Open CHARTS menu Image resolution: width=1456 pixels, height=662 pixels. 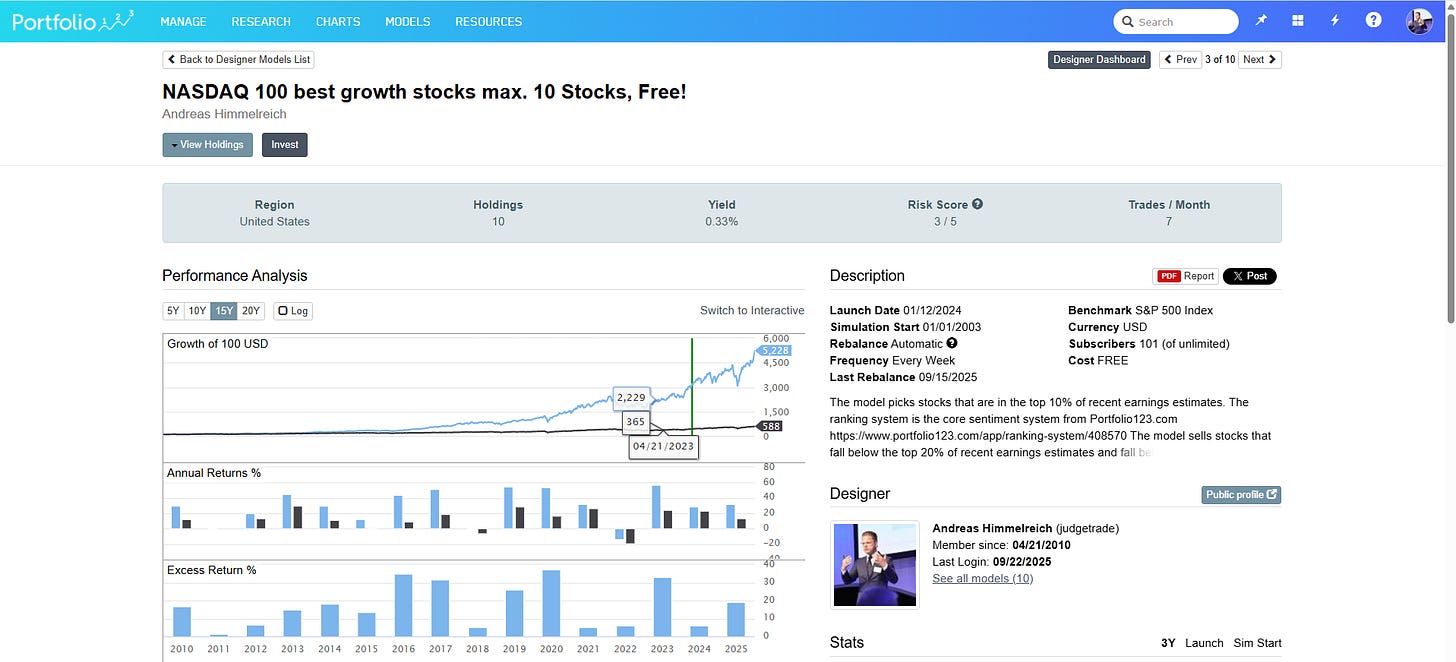(x=338, y=21)
